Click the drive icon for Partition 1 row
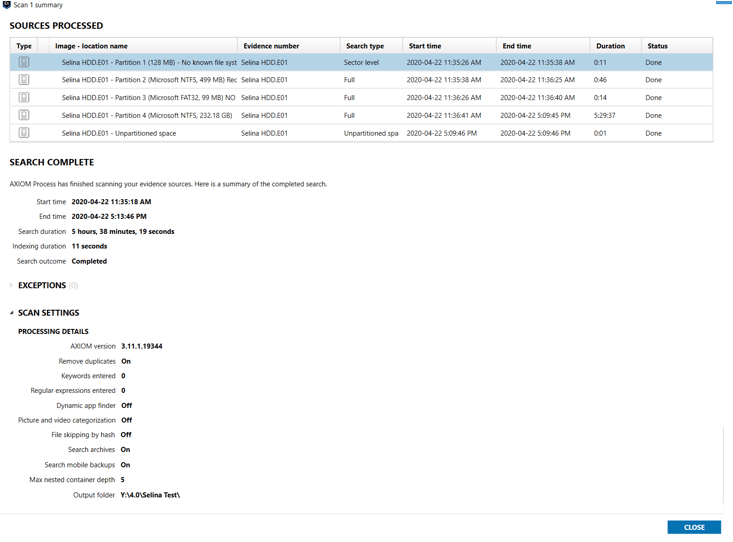The image size is (733, 542). pos(24,62)
